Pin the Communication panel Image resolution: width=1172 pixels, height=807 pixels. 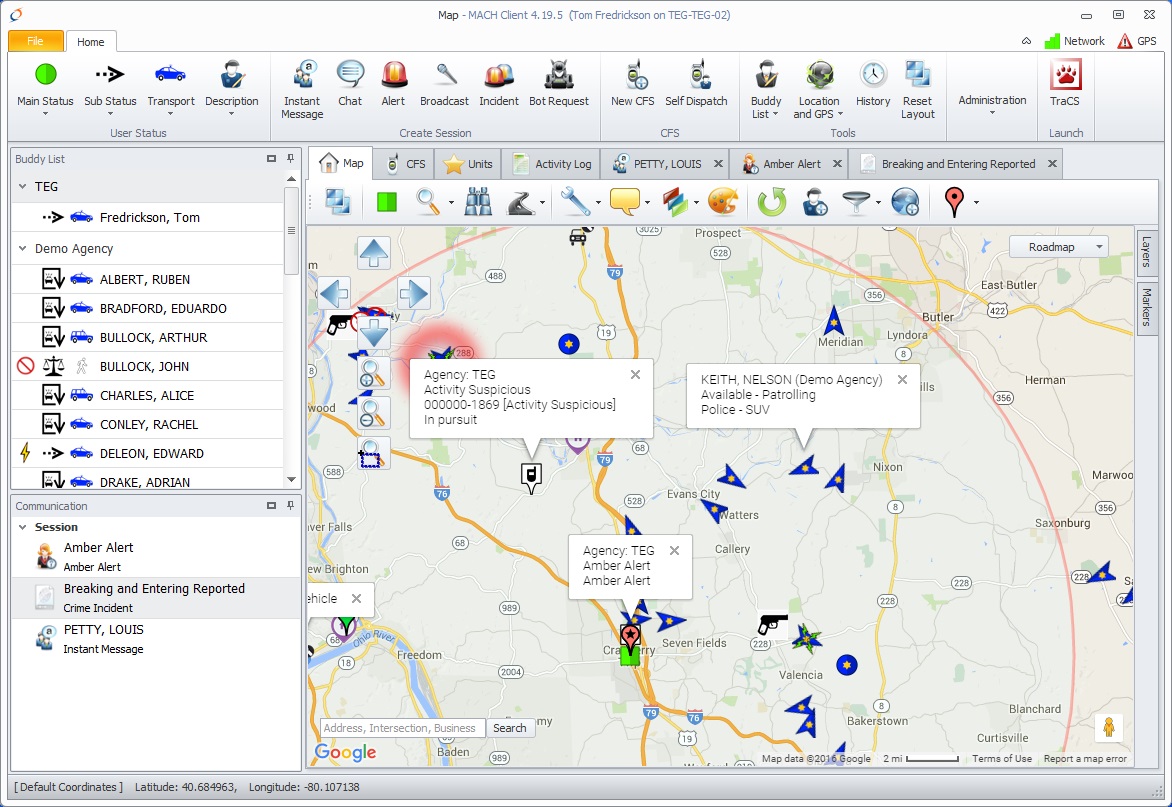pos(291,506)
